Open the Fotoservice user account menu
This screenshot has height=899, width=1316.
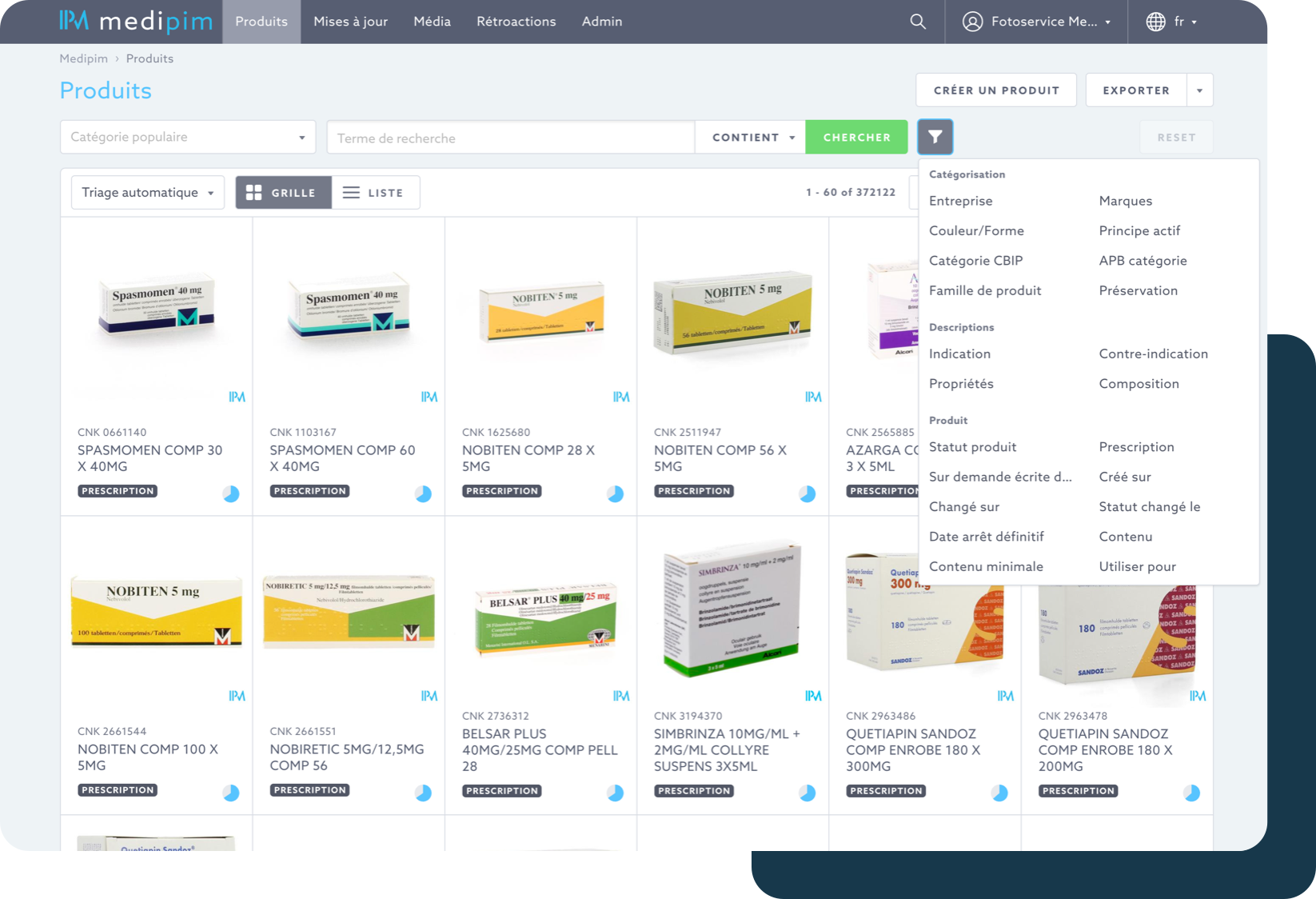coord(1036,22)
